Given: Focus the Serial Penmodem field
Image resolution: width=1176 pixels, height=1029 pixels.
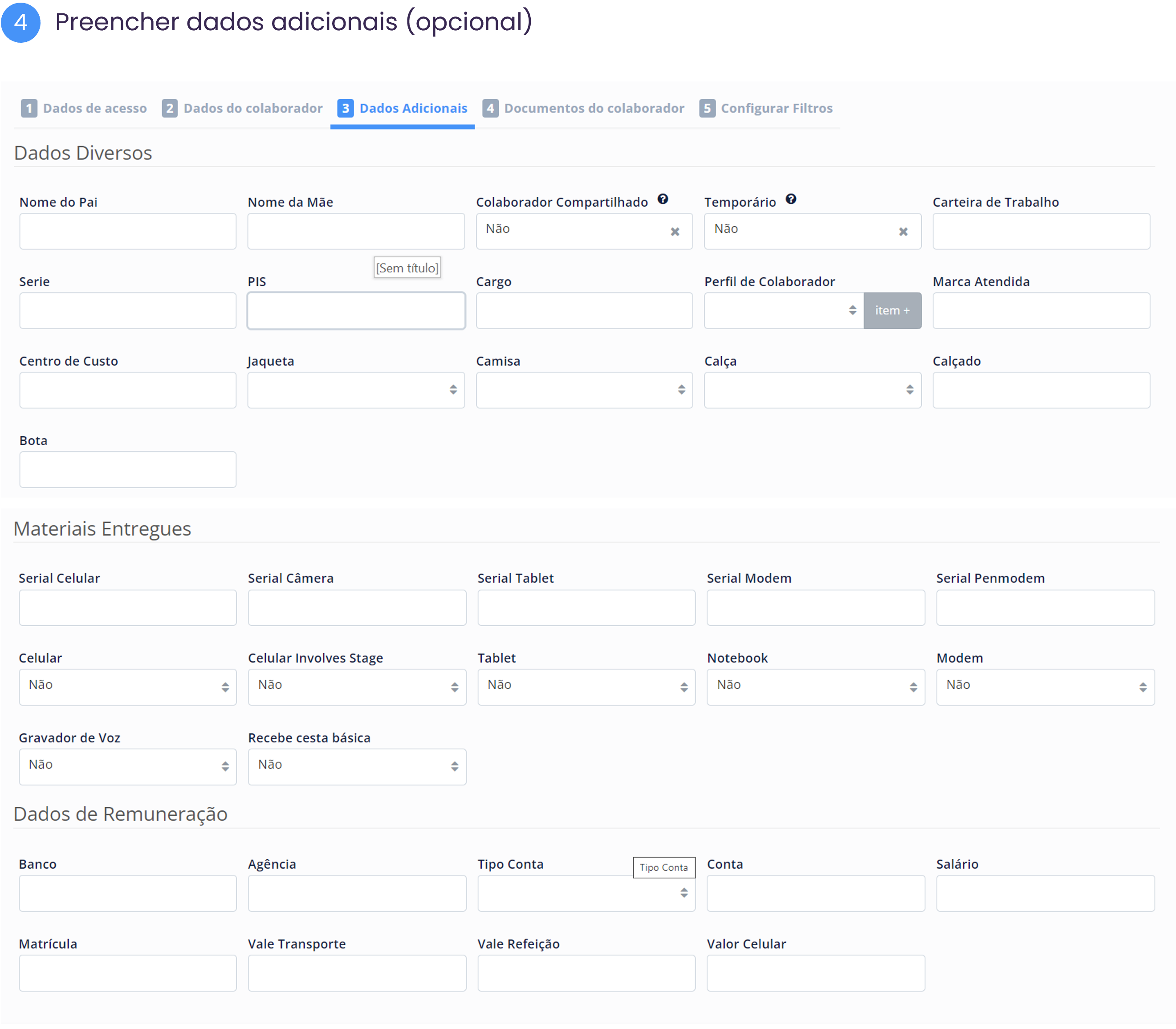Looking at the screenshot, I should pyautogui.click(x=1045, y=607).
